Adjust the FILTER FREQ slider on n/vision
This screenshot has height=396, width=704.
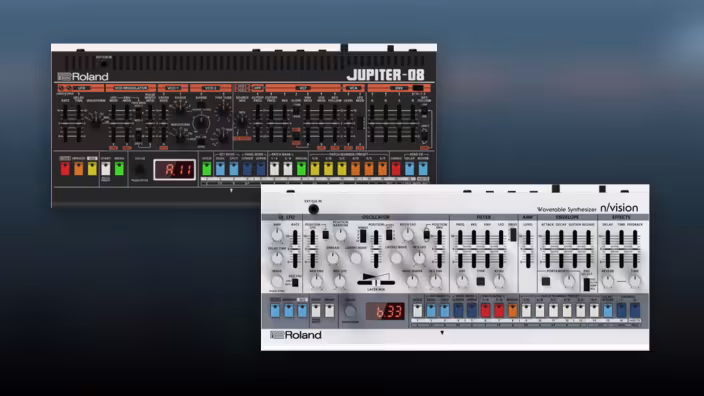[460, 248]
